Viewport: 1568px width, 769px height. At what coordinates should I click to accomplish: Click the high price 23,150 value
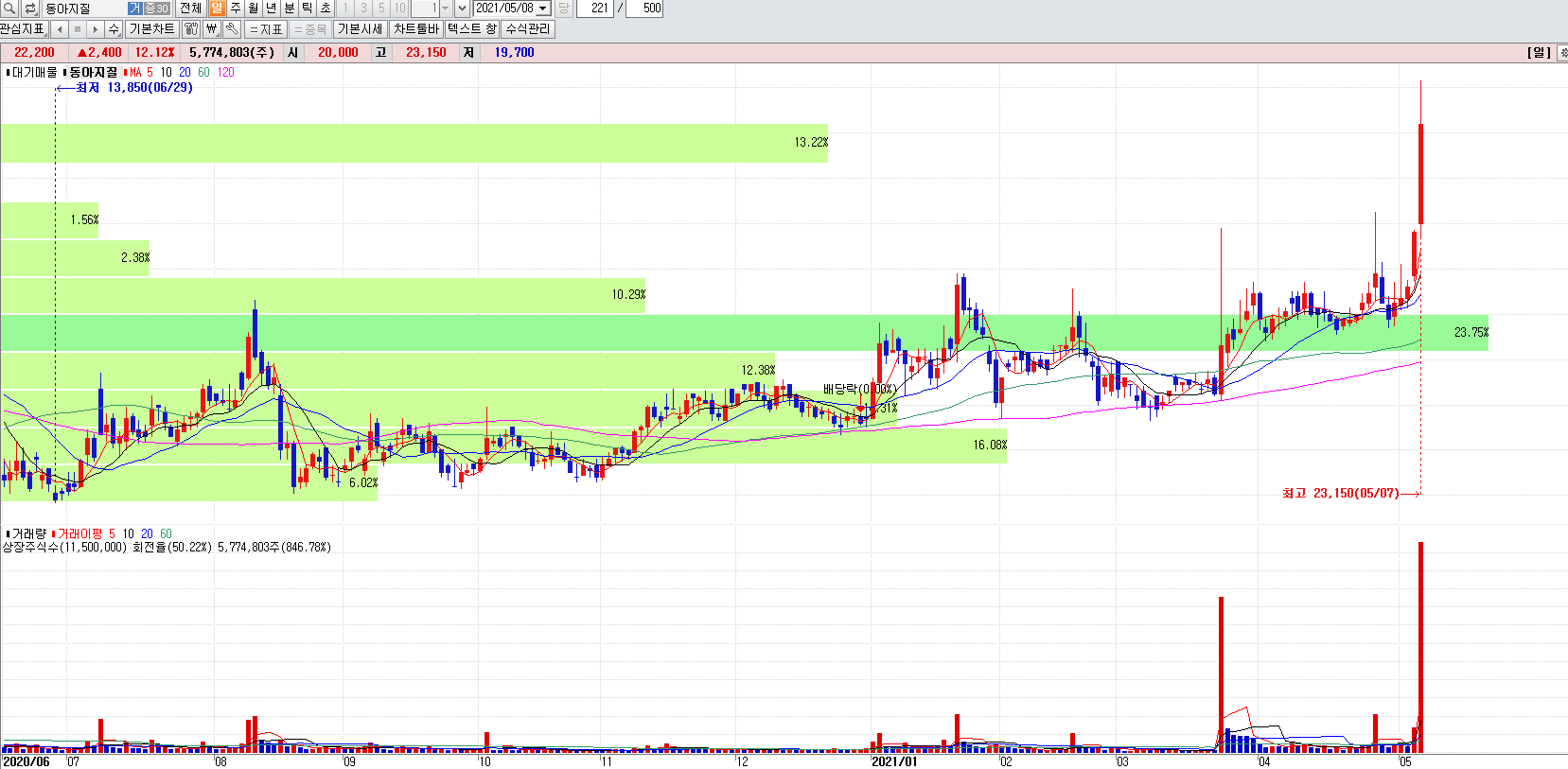[x=426, y=53]
